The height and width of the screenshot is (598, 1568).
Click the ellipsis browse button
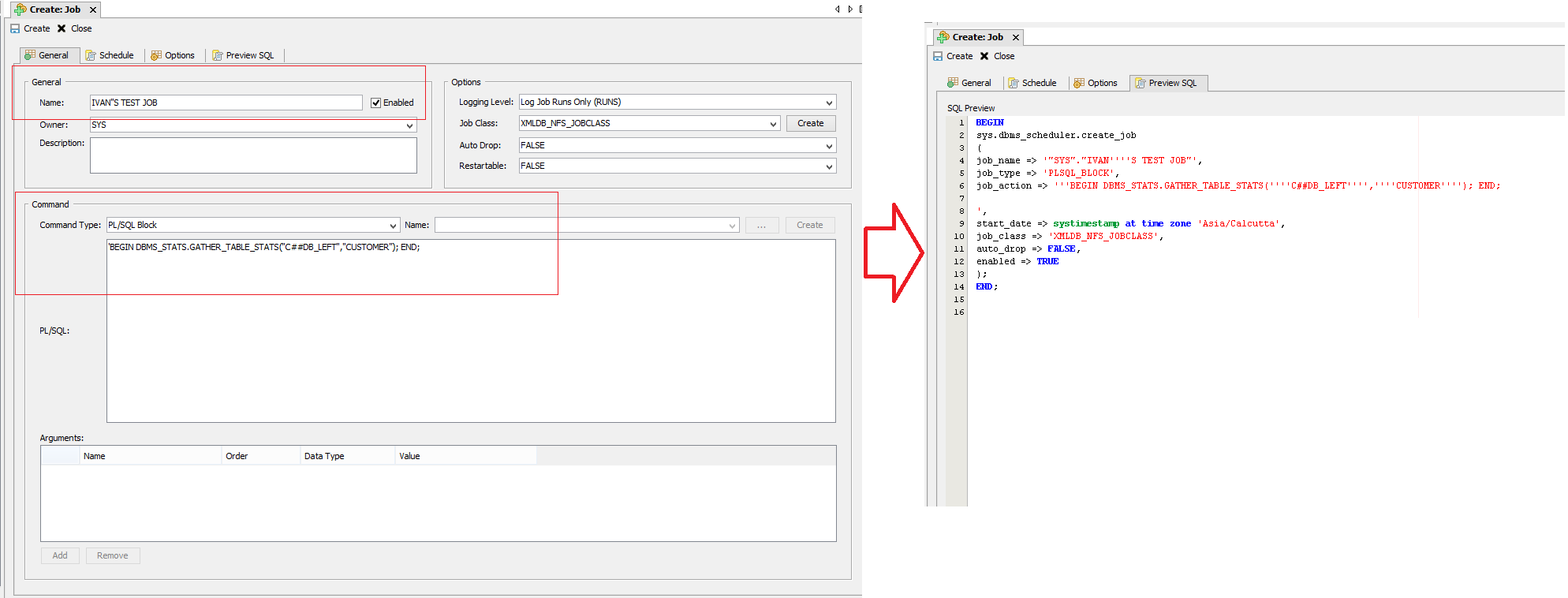(x=762, y=226)
